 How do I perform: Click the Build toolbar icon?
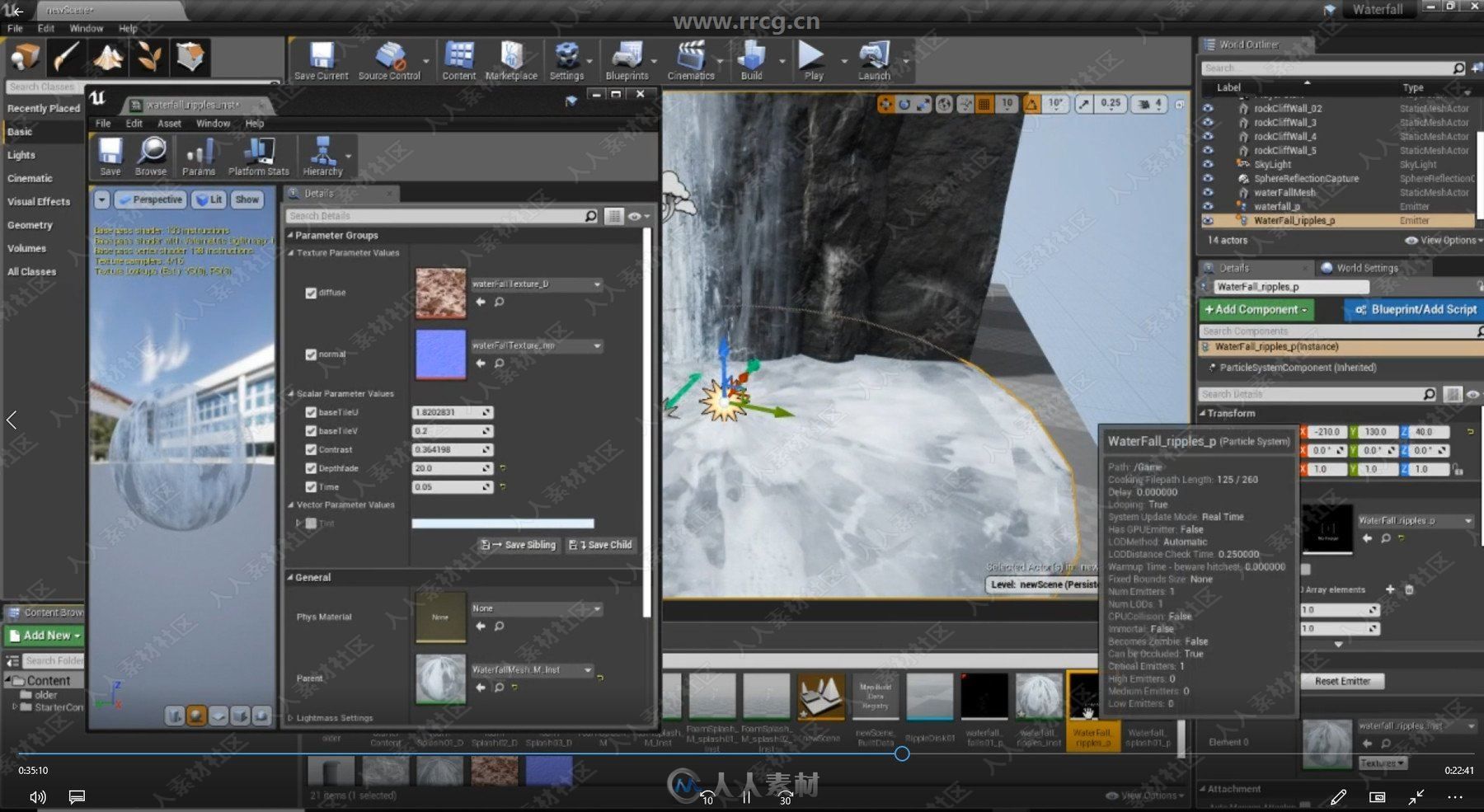[751, 61]
